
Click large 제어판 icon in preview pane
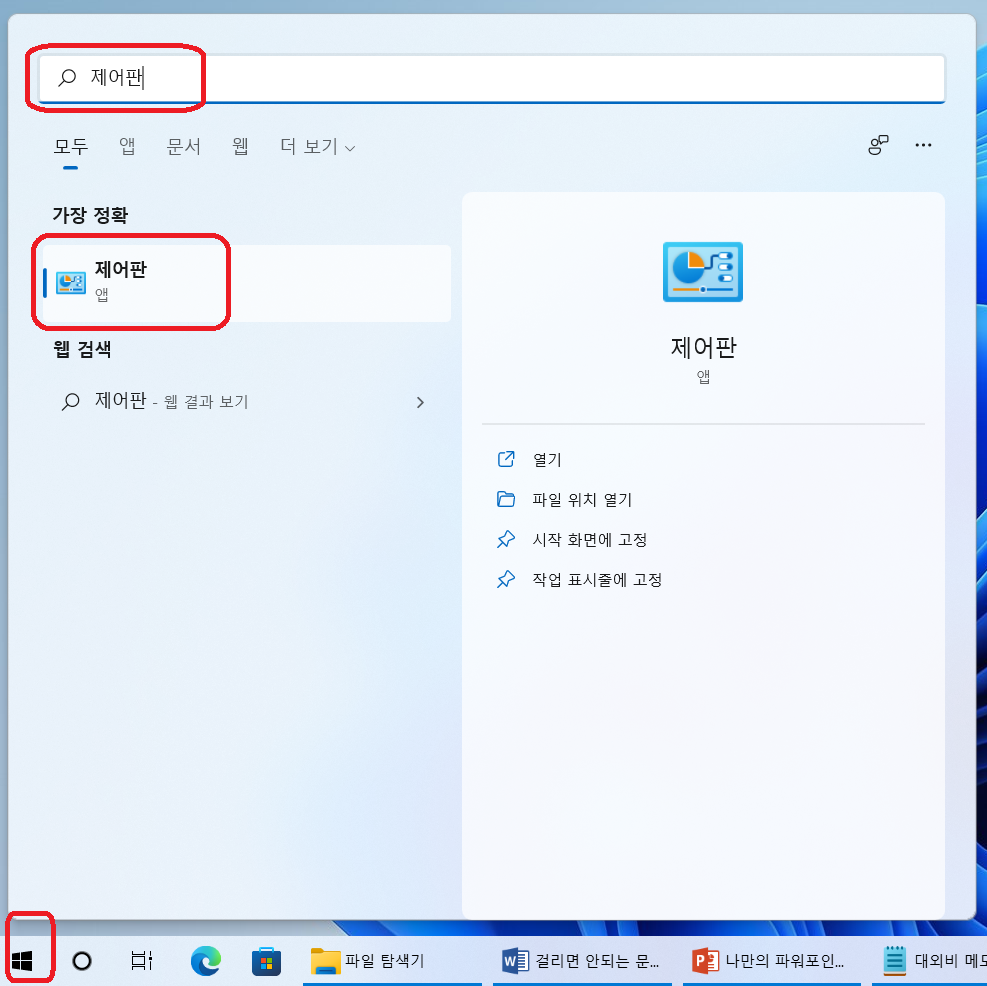(x=702, y=272)
